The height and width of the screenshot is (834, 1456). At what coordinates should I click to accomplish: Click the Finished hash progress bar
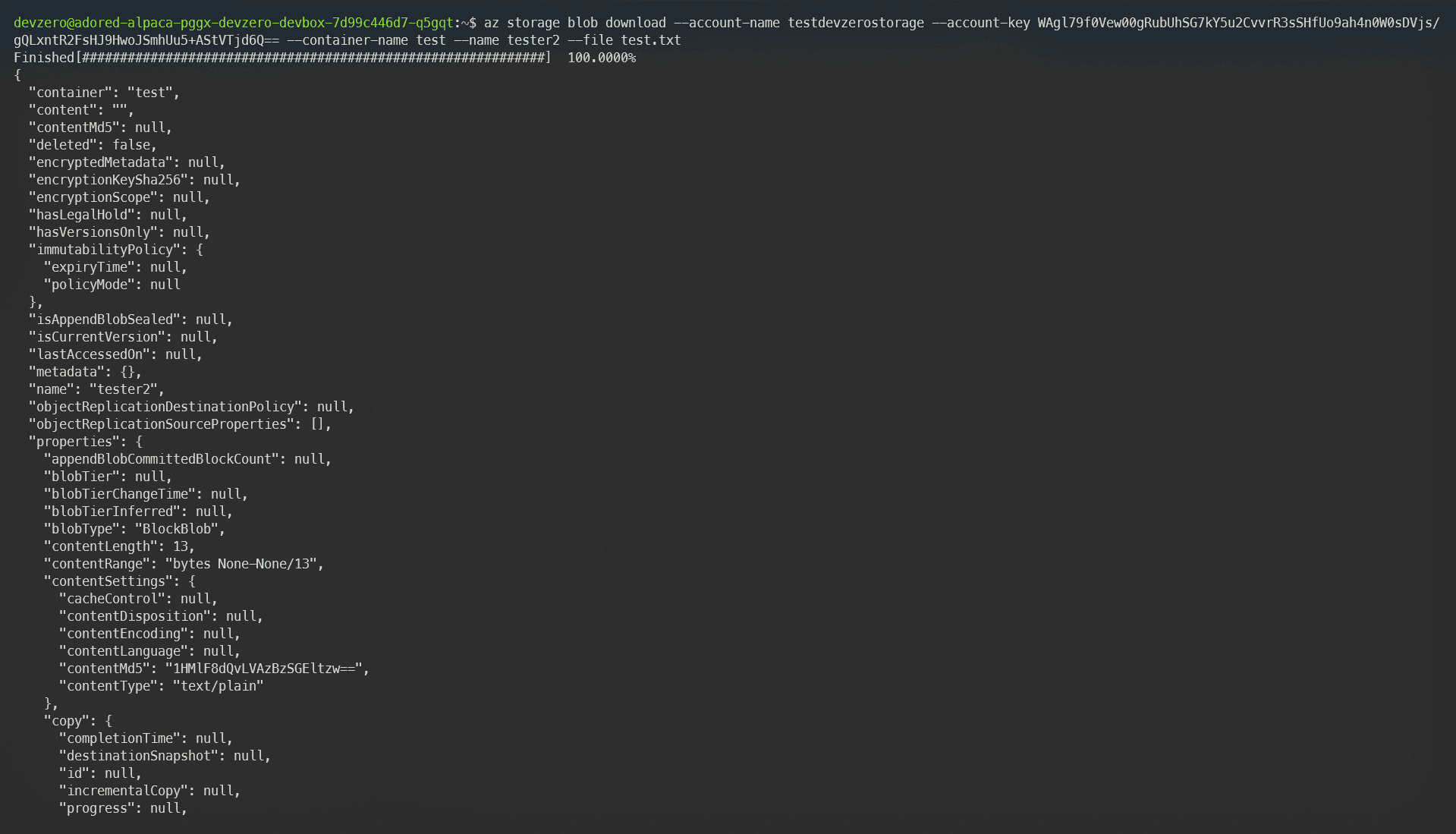tap(313, 58)
